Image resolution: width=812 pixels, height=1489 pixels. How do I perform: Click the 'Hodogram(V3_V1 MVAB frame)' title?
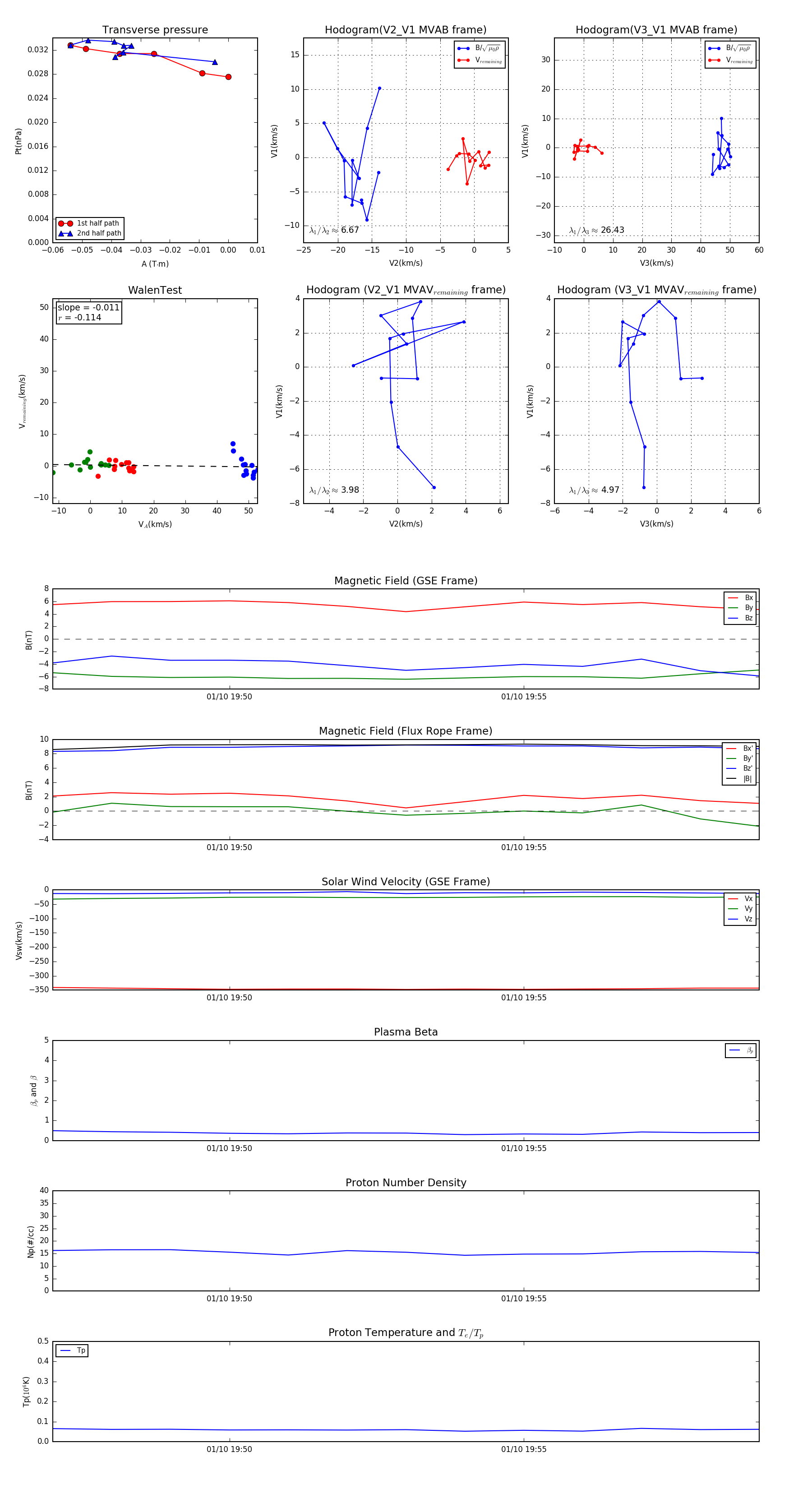coord(656,30)
